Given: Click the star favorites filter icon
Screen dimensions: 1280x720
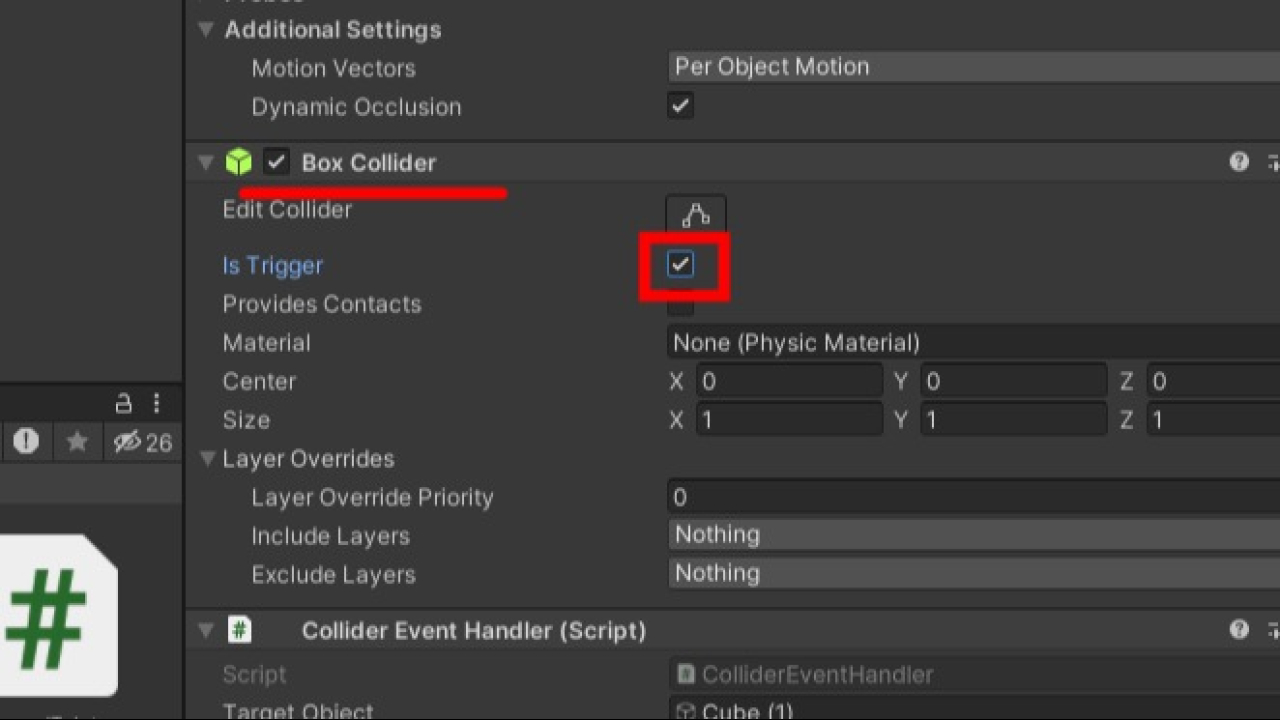Looking at the screenshot, I should pyautogui.click(x=77, y=442).
